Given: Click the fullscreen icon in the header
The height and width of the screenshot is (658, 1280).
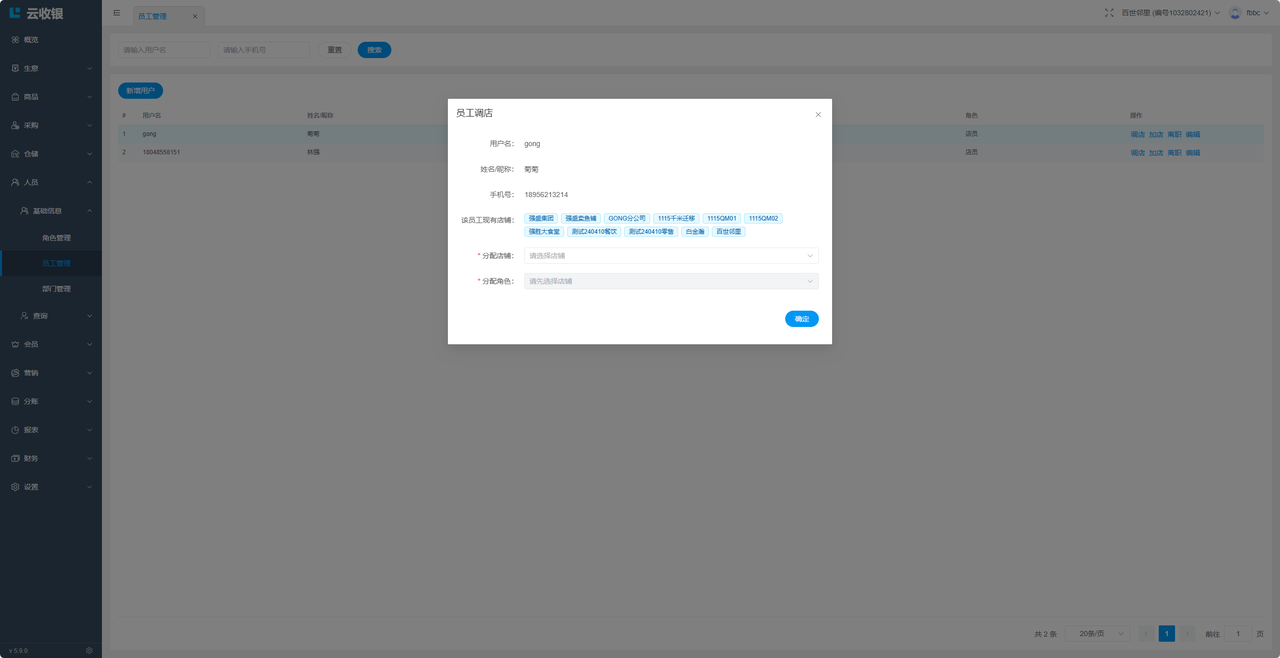Looking at the screenshot, I should click(x=1109, y=13).
